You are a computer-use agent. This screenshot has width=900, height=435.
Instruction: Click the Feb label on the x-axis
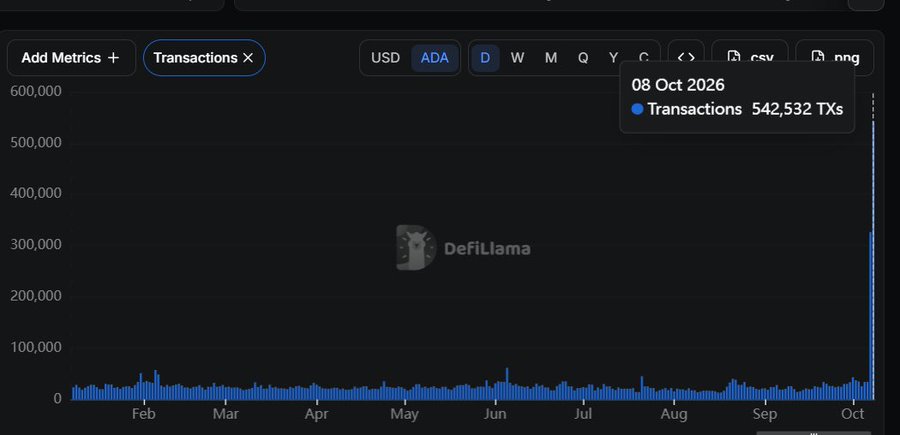tap(143, 414)
